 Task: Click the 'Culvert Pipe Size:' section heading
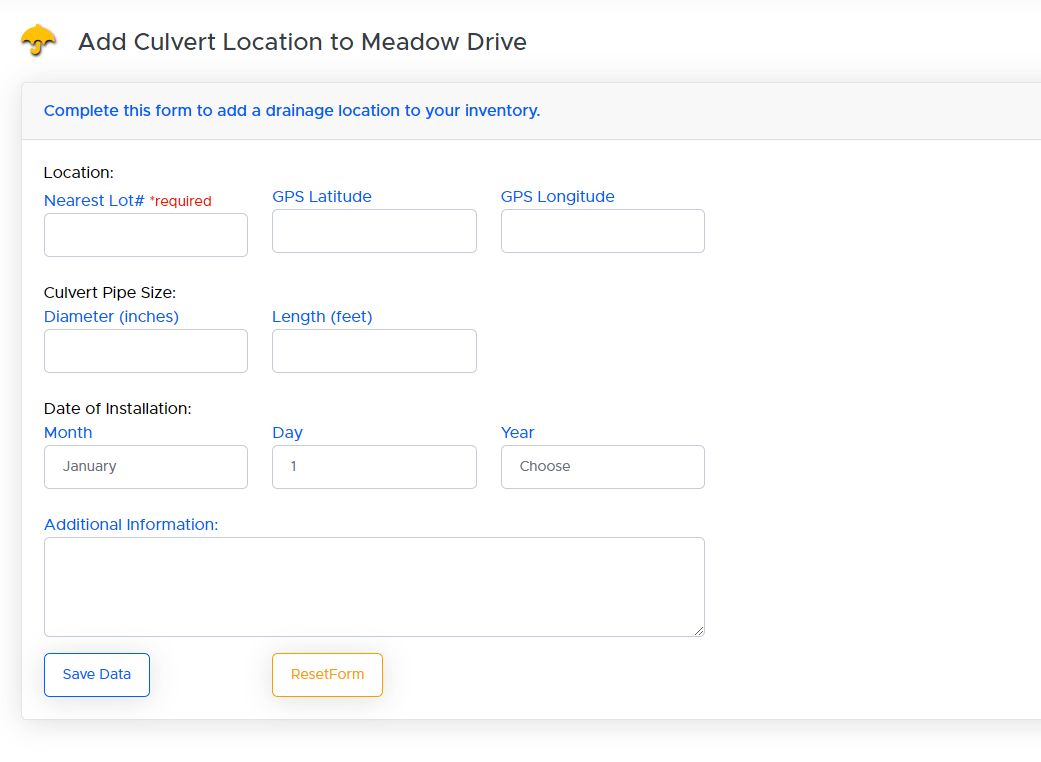[110, 293]
